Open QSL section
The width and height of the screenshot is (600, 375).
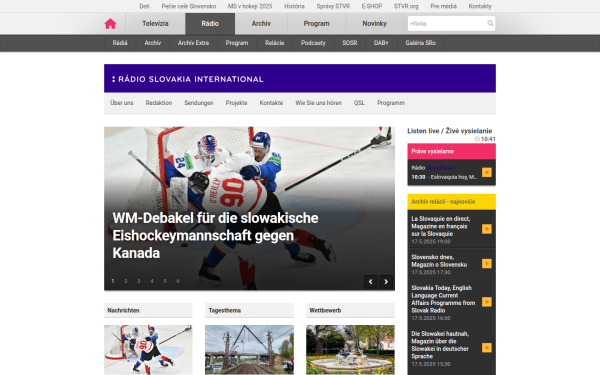[359, 103]
